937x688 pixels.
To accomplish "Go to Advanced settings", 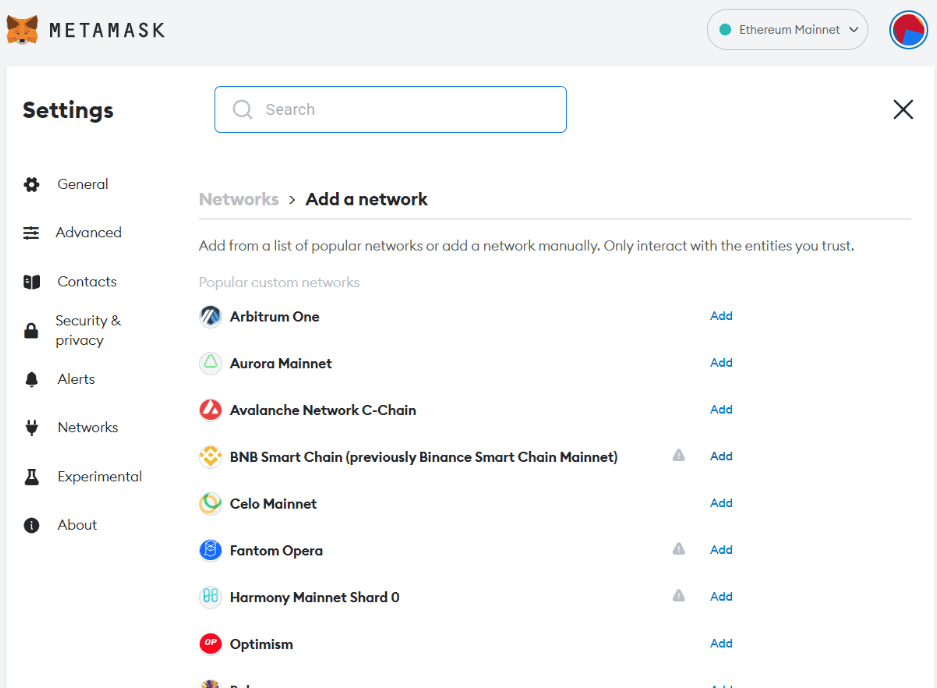I will pyautogui.click(x=88, y=232).
